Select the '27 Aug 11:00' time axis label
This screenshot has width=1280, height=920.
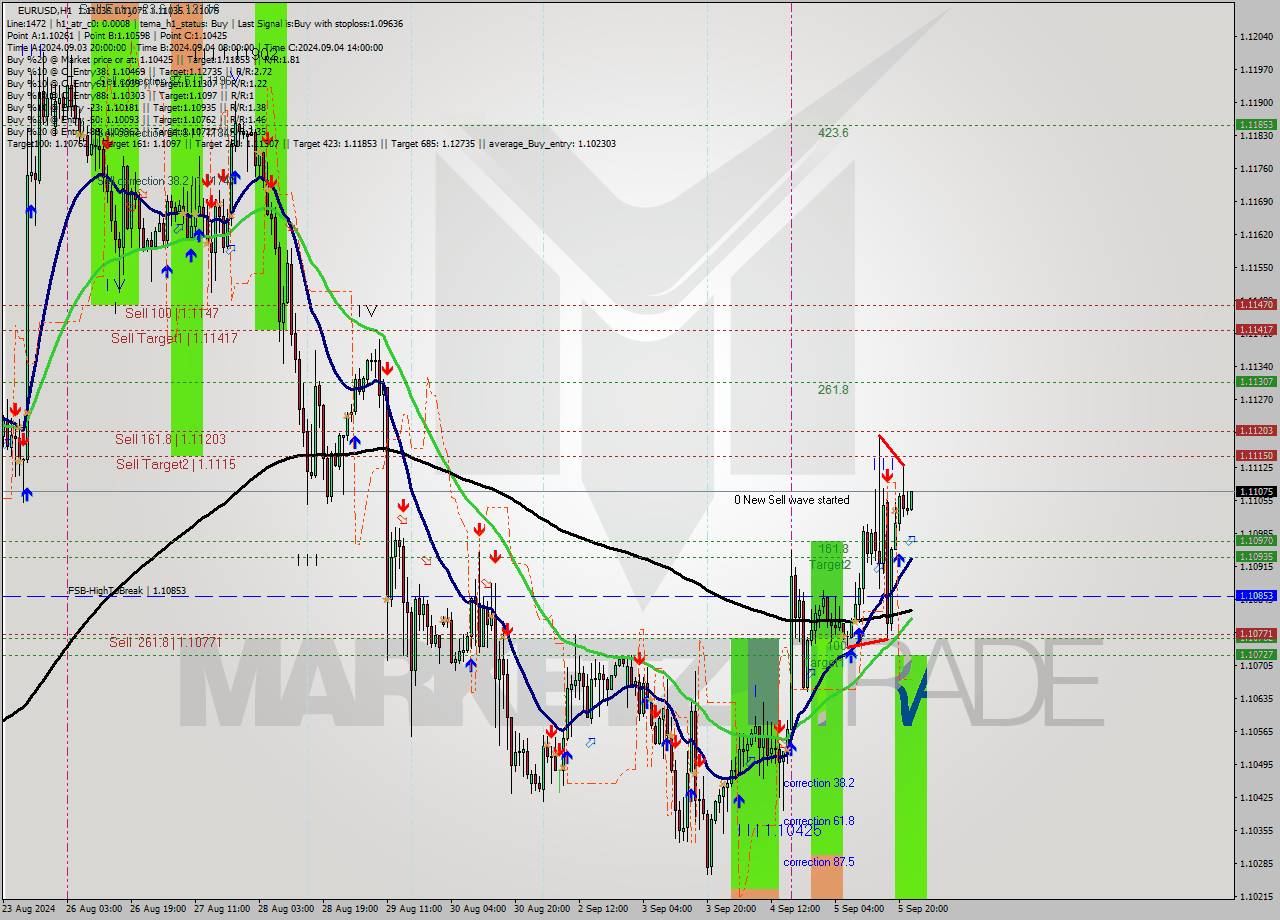[222, 909]
